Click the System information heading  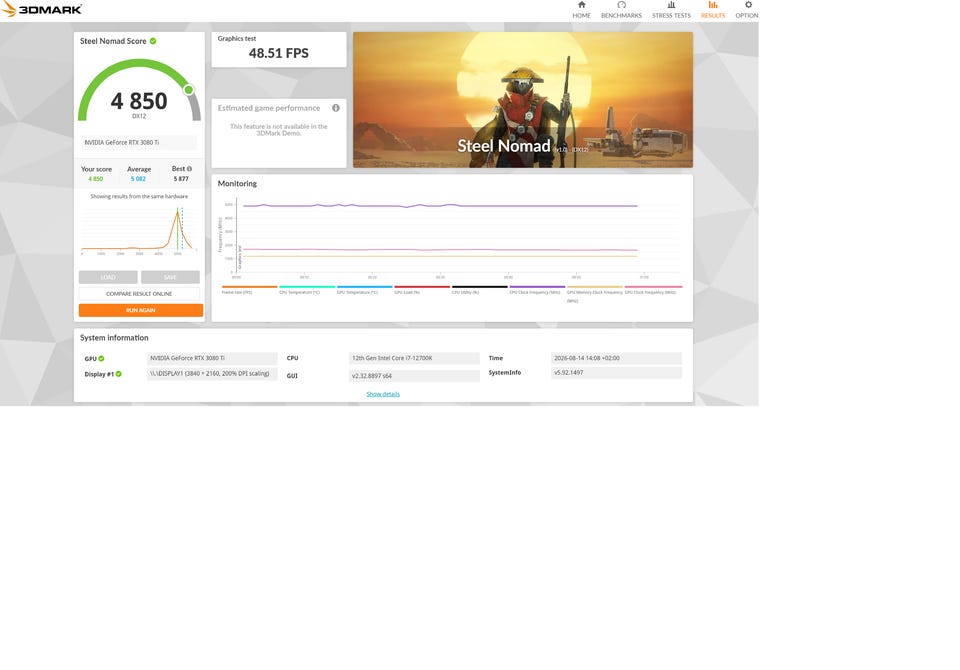tap(114, 337)
